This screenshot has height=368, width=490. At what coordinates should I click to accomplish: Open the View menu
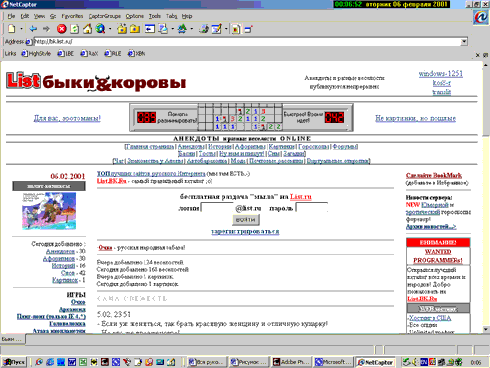pos(39,16)
